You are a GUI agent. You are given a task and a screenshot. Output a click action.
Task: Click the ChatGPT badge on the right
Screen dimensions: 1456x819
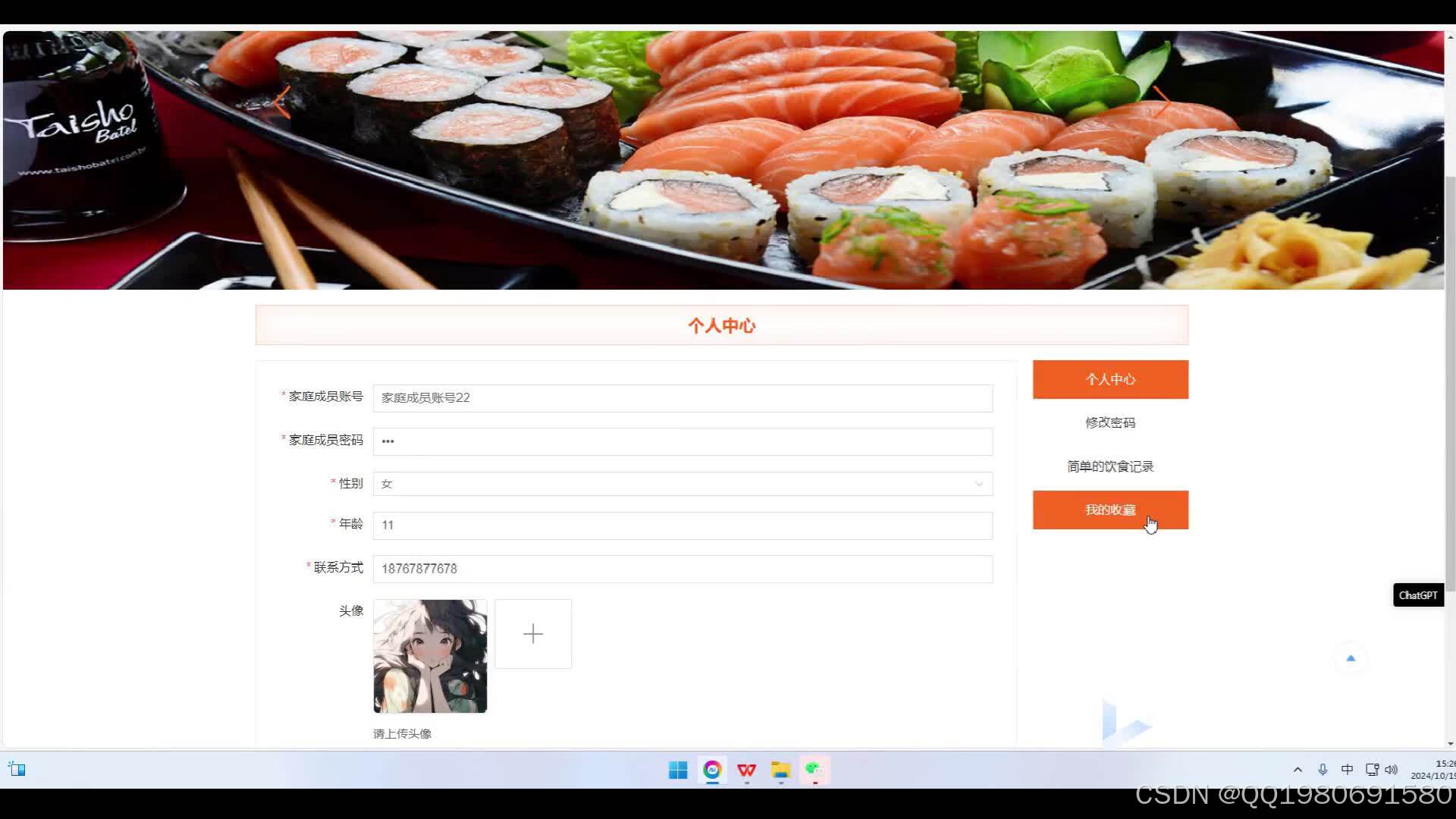(1417, 595)
